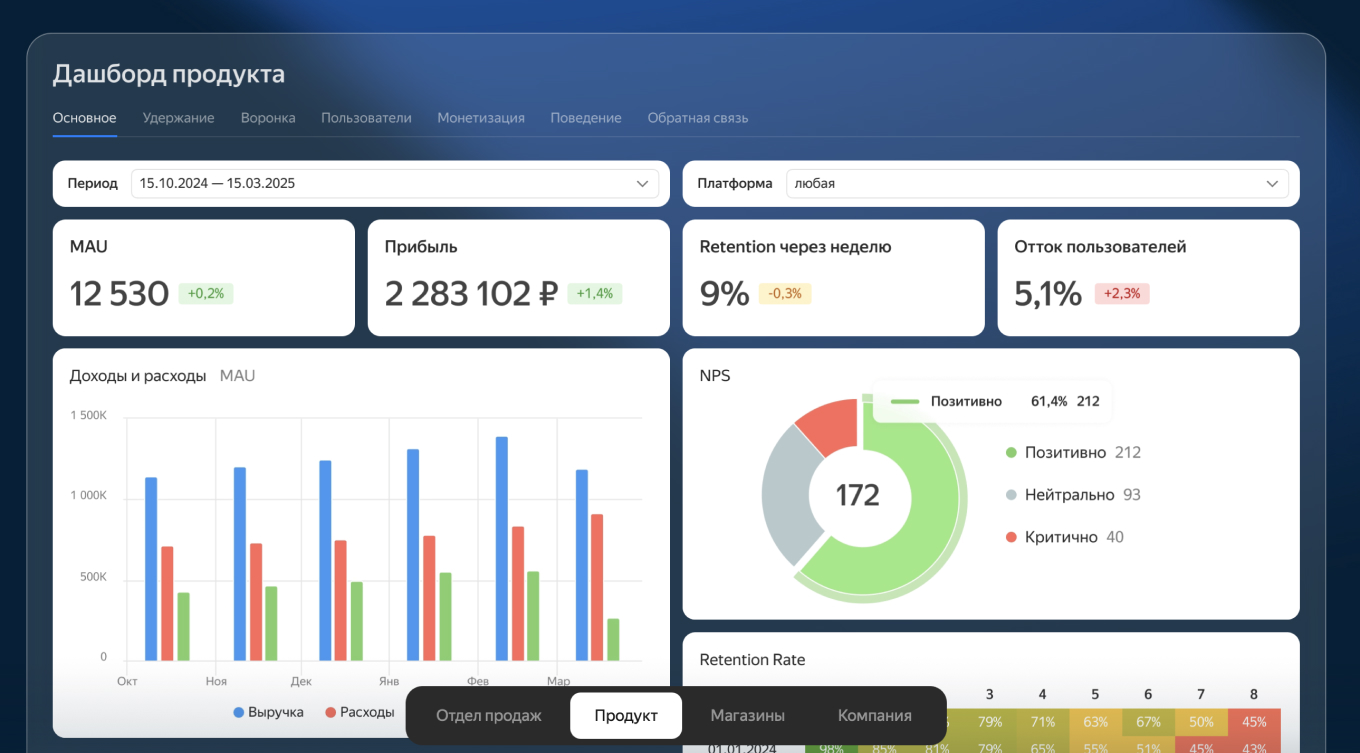Switch chart to the MAU tab

tap(238, 376)
